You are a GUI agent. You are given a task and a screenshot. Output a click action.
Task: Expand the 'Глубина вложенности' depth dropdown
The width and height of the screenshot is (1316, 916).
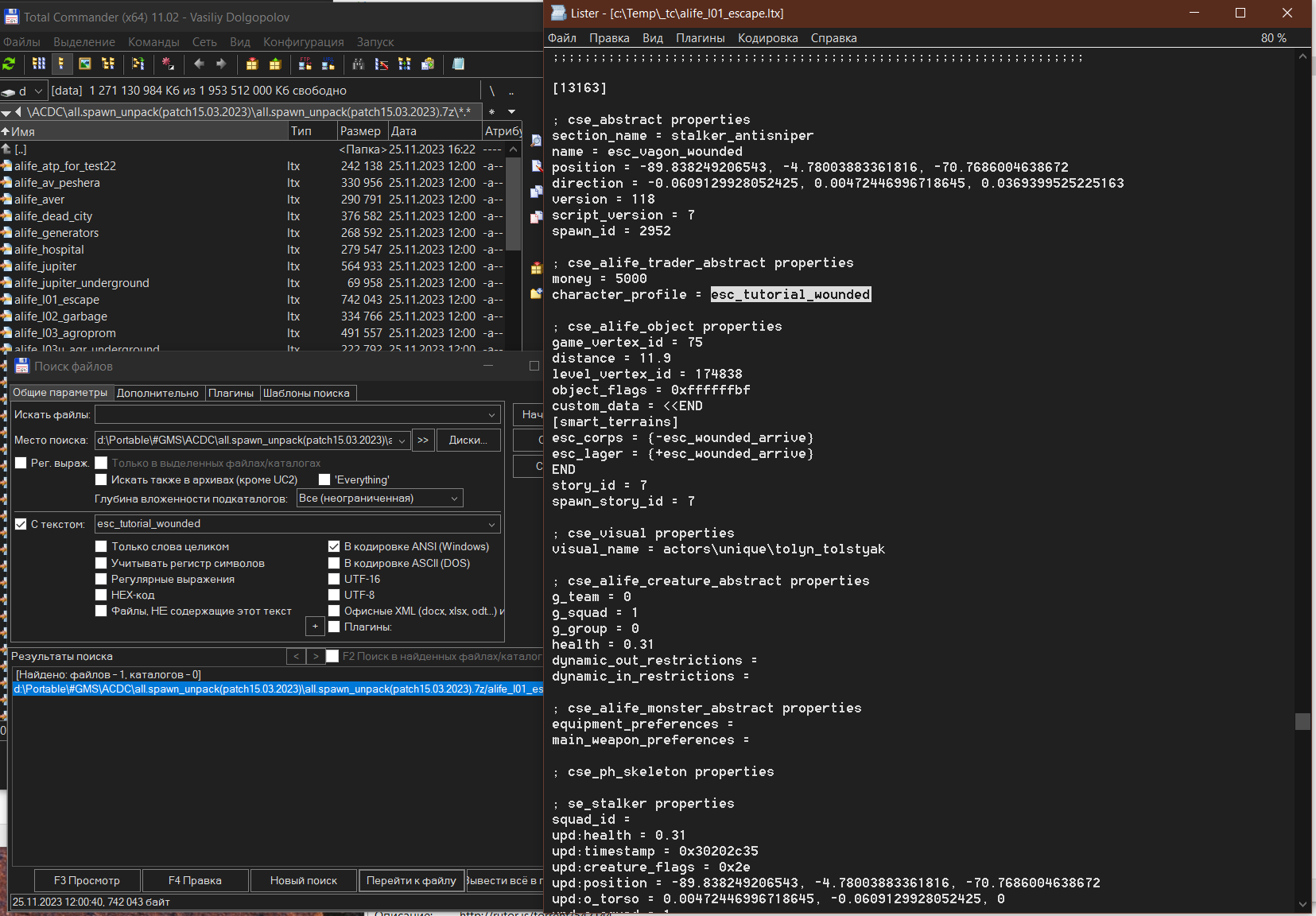pos(454,499)
